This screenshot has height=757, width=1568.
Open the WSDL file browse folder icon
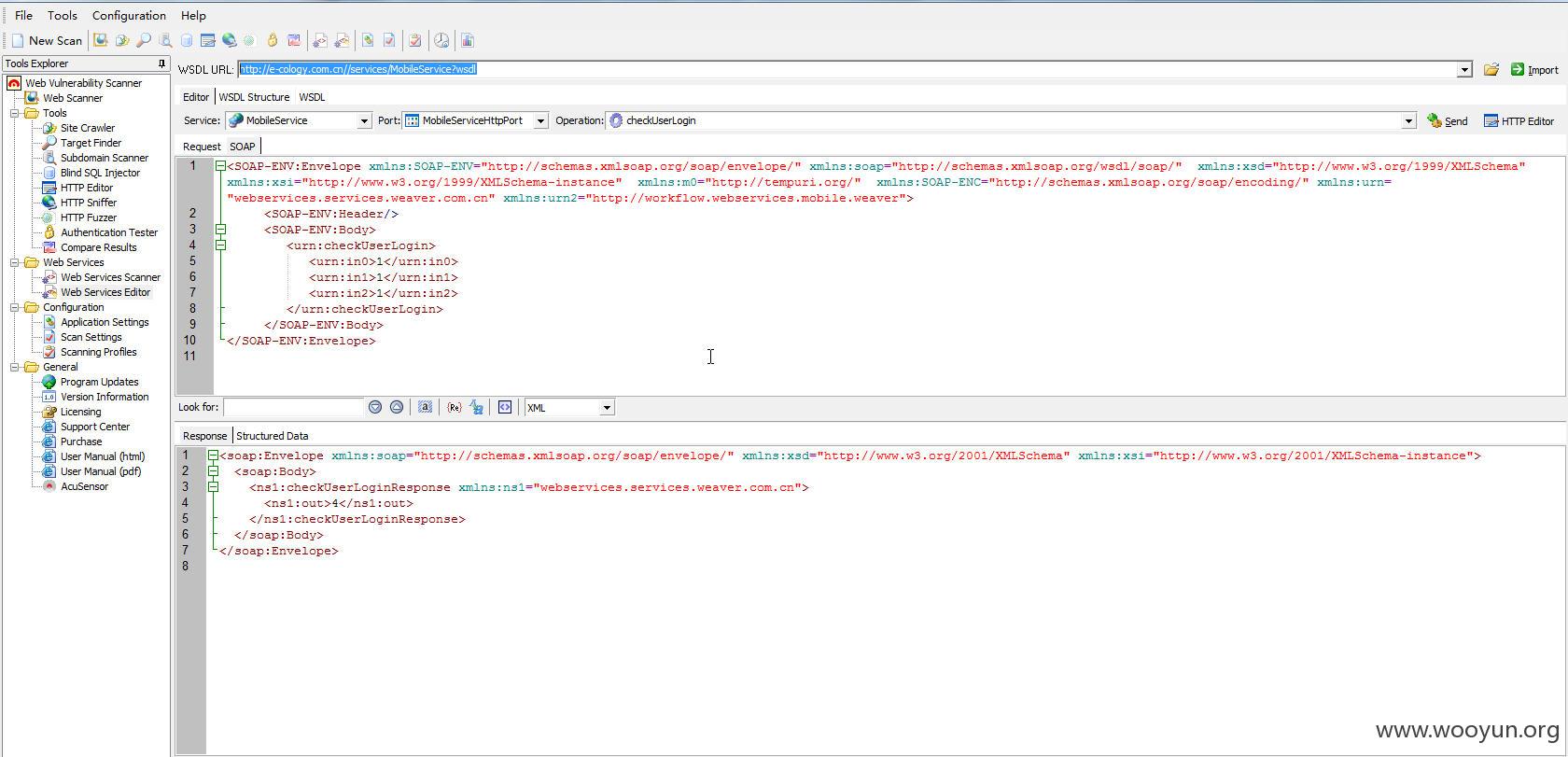pyautogui.click(x=1491, y=69)
